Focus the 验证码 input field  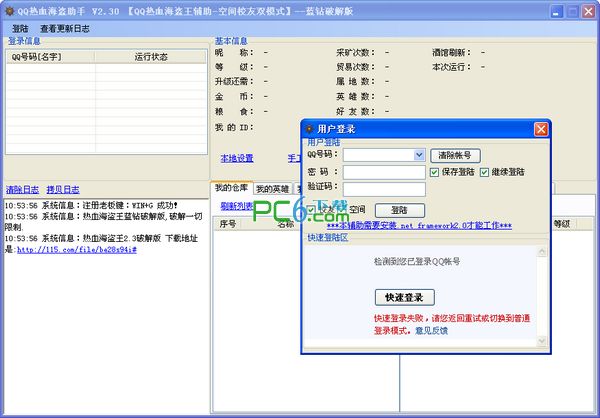(x=384, y=189)
